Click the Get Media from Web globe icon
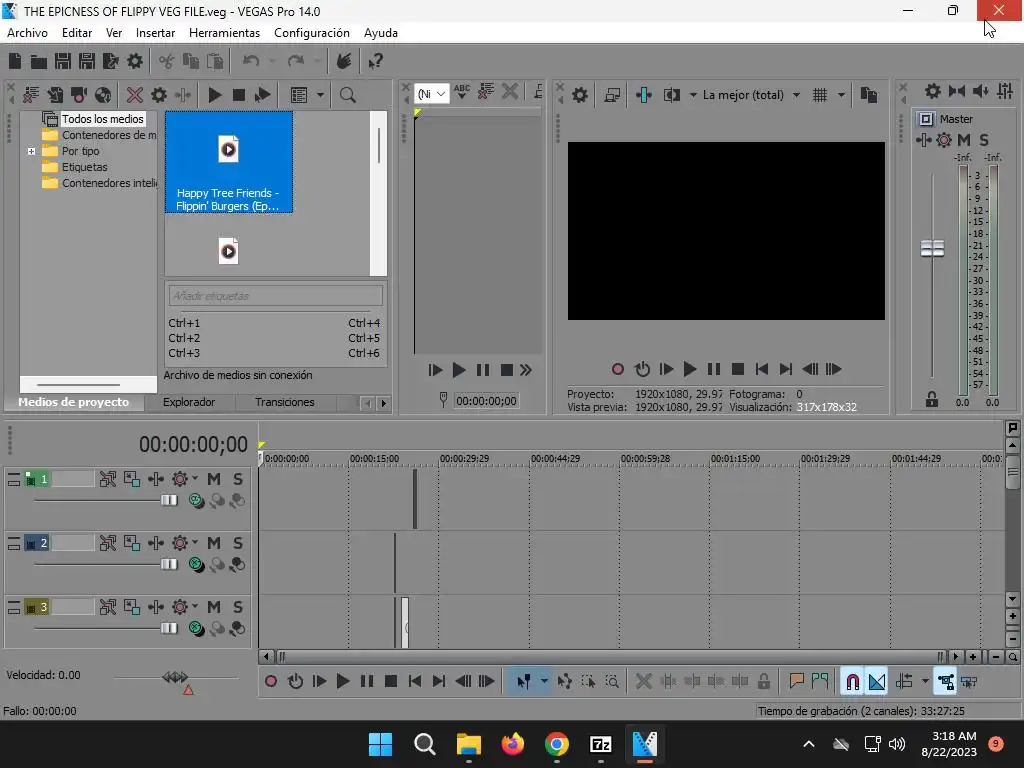Image resolution: width=1024 pixels, height=768 pixels. pyautogui.click(x=103, y=95)
